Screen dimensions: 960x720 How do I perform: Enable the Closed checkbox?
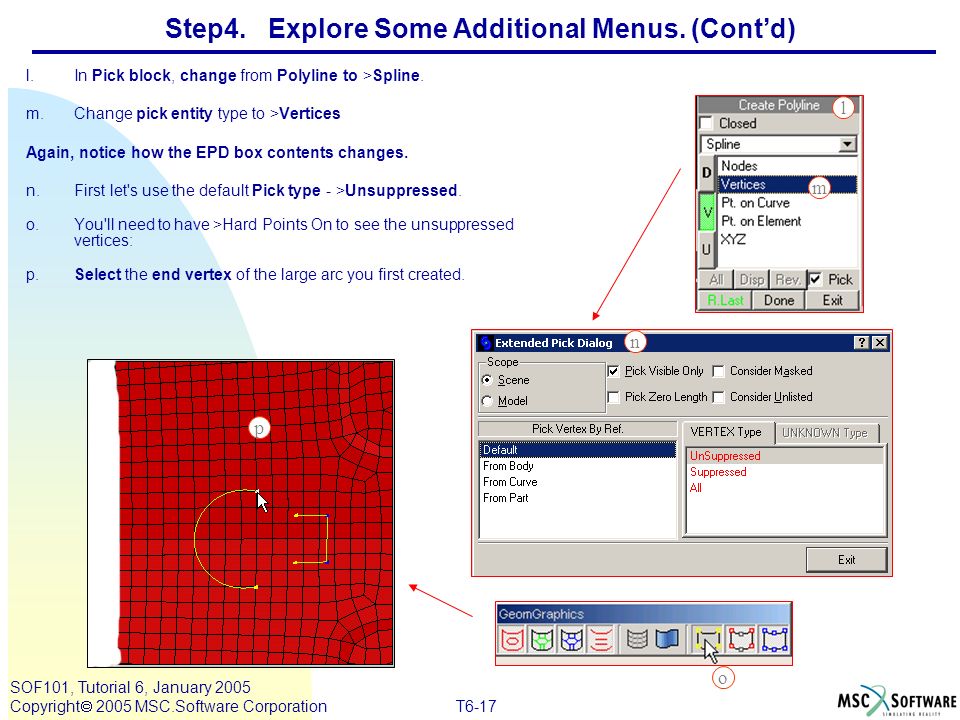(x=706, y=123)
